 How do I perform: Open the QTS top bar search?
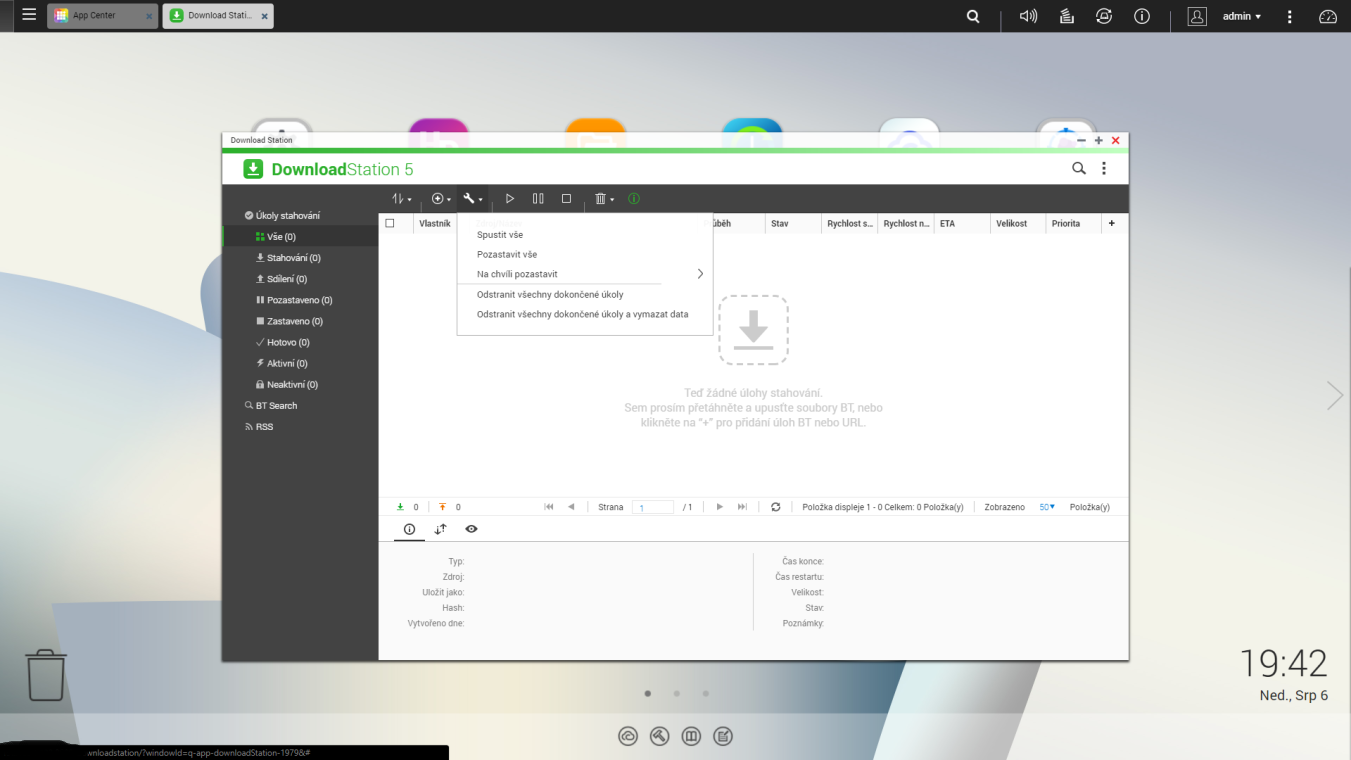pyautogui.click(x=973, y=16)
